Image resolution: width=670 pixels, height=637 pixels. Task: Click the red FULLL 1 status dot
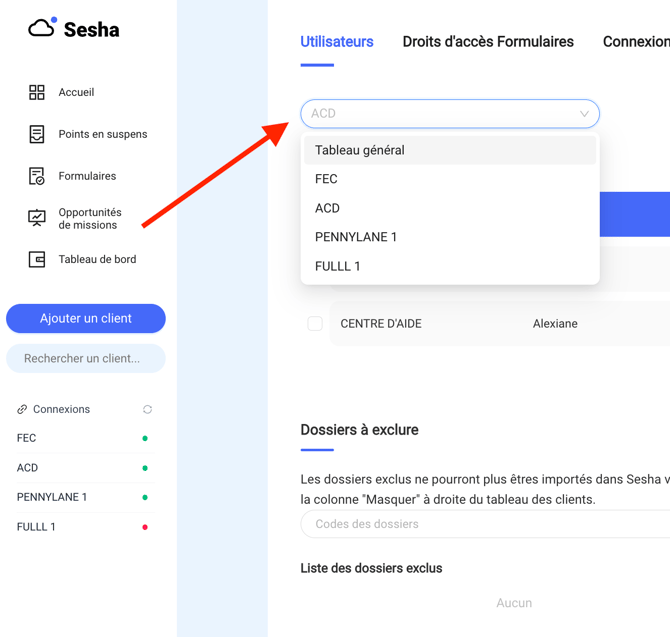145,527
